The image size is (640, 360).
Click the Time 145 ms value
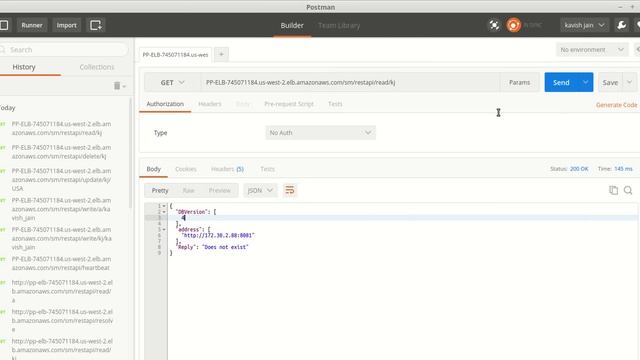[623, 169]
